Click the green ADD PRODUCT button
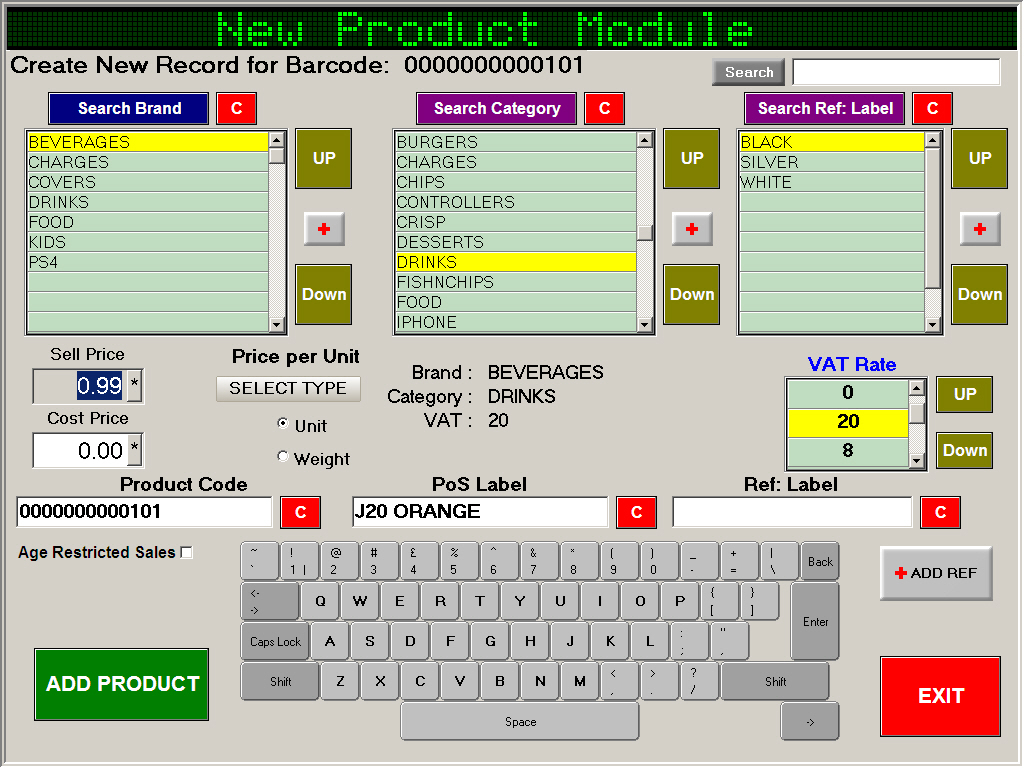This screenshot has height=768, width=1024. [x=122, y=684]
